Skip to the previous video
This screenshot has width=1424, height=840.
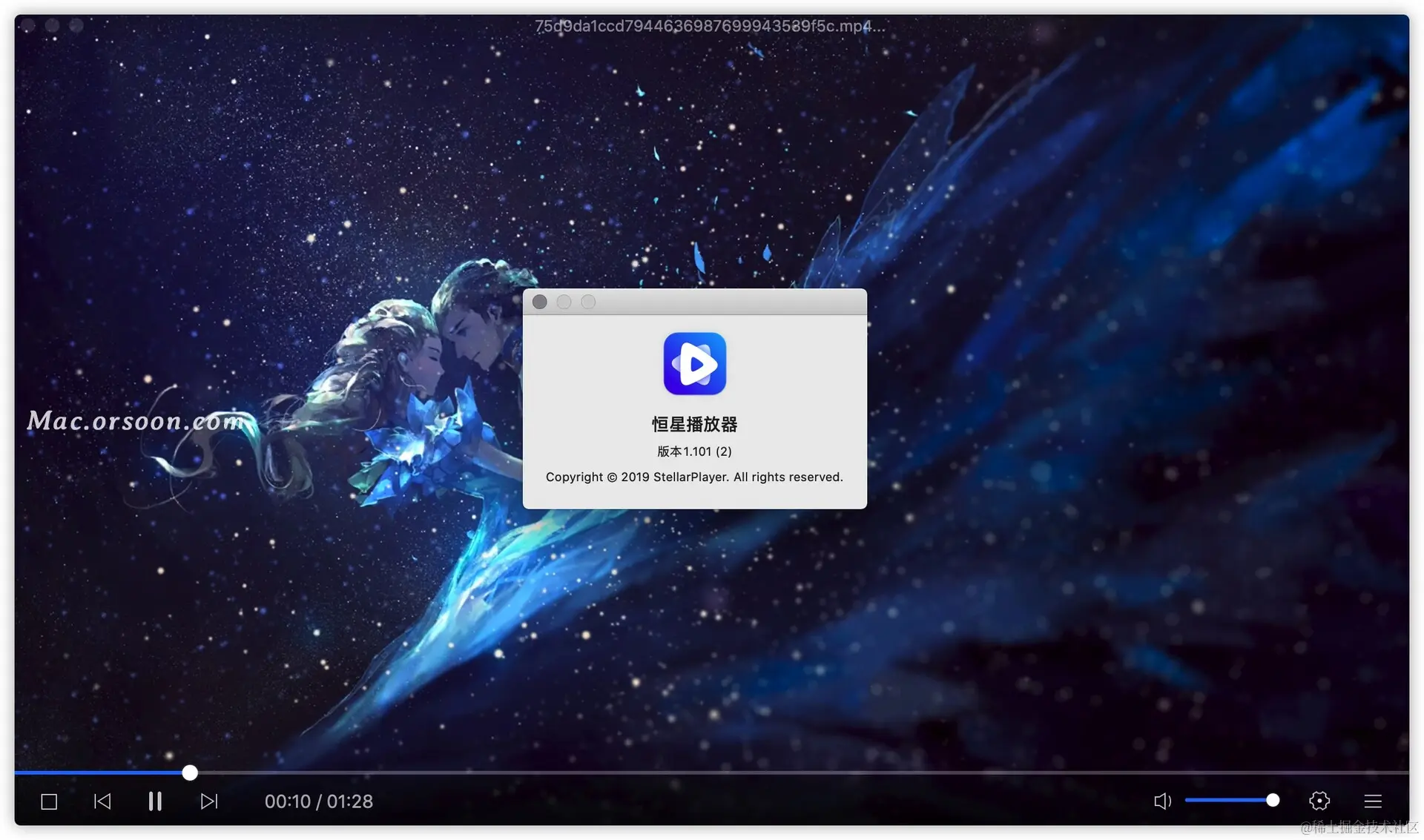click(x=102, y=801)
